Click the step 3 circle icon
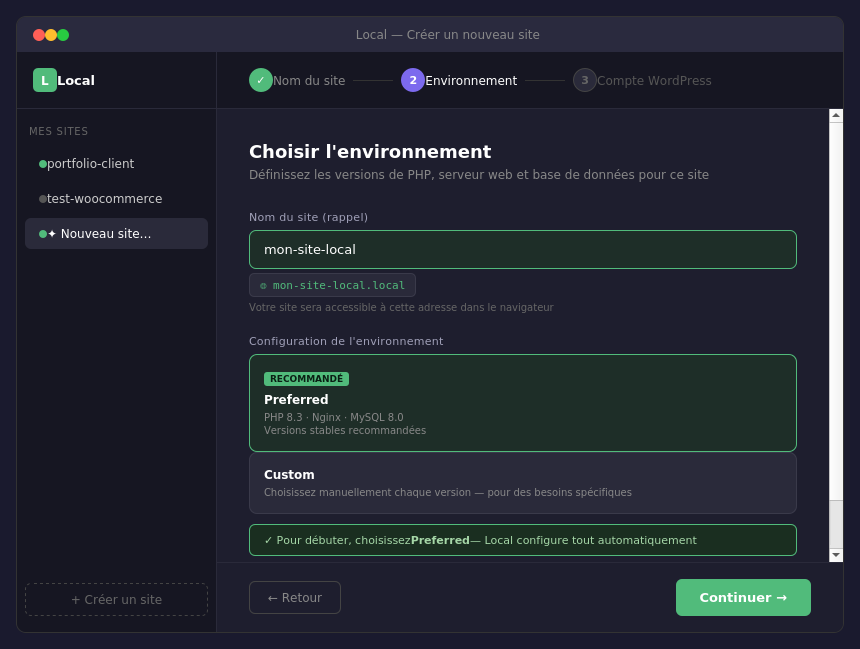 click(x=585, y=80)
